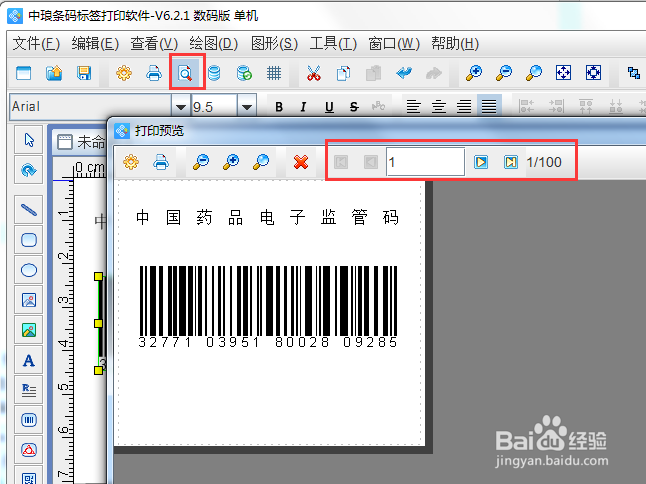Print from the preview window printer icon
This screenshot has height=484, width=646.
coord(161,162)
